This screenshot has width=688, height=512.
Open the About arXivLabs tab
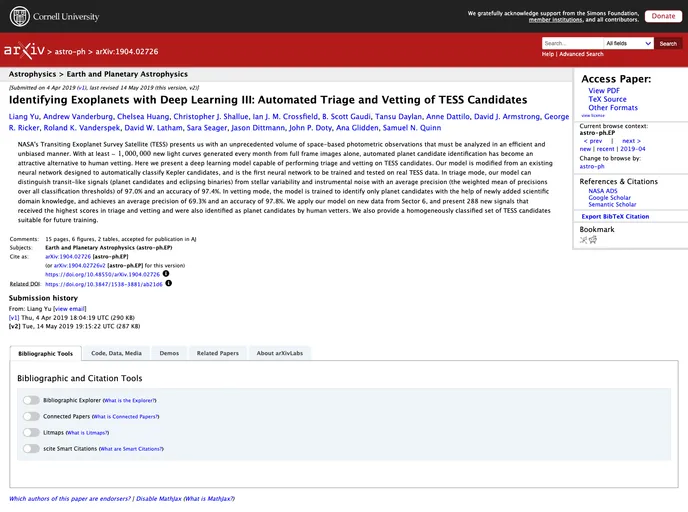point(280,353)
